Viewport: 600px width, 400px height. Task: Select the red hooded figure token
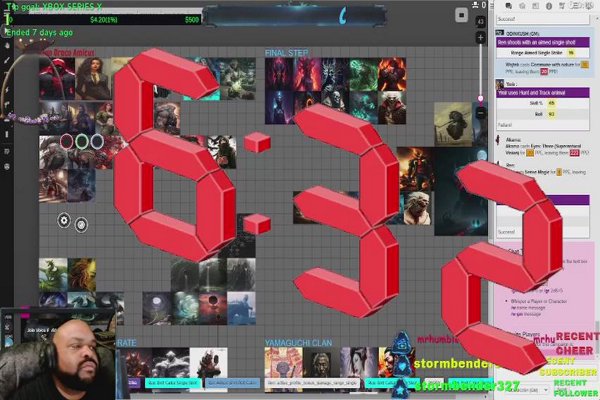point(57,78)
